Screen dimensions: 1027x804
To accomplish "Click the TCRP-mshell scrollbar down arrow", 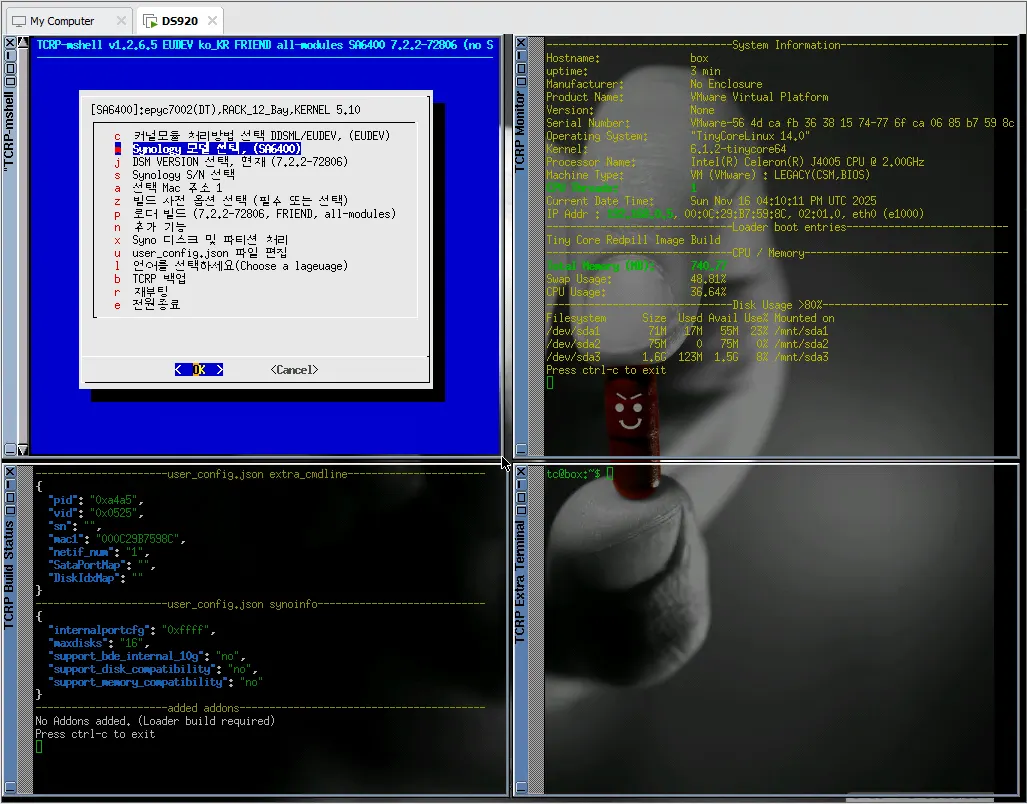I will (23, 450).
